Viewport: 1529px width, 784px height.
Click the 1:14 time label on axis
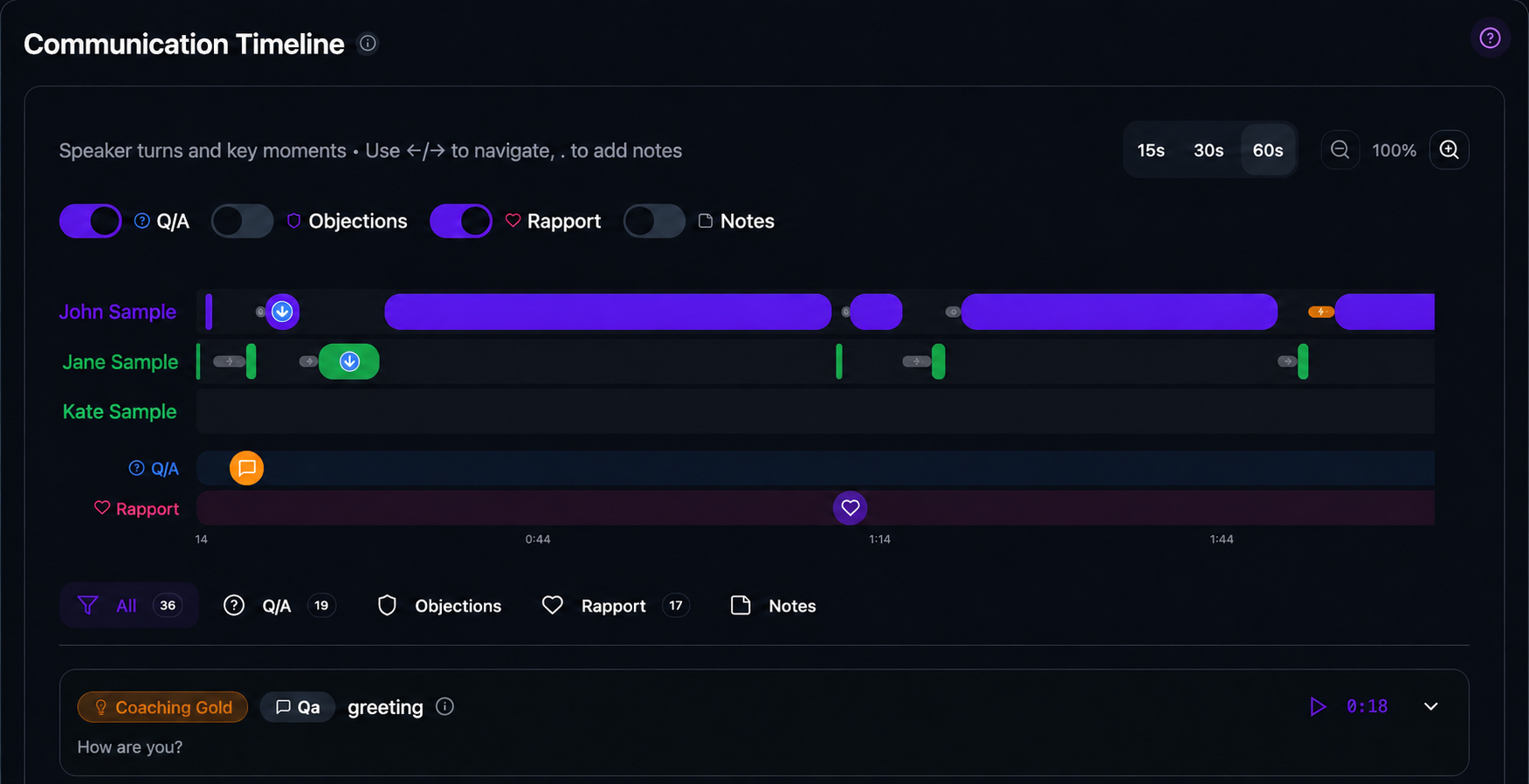pos(879,540)
